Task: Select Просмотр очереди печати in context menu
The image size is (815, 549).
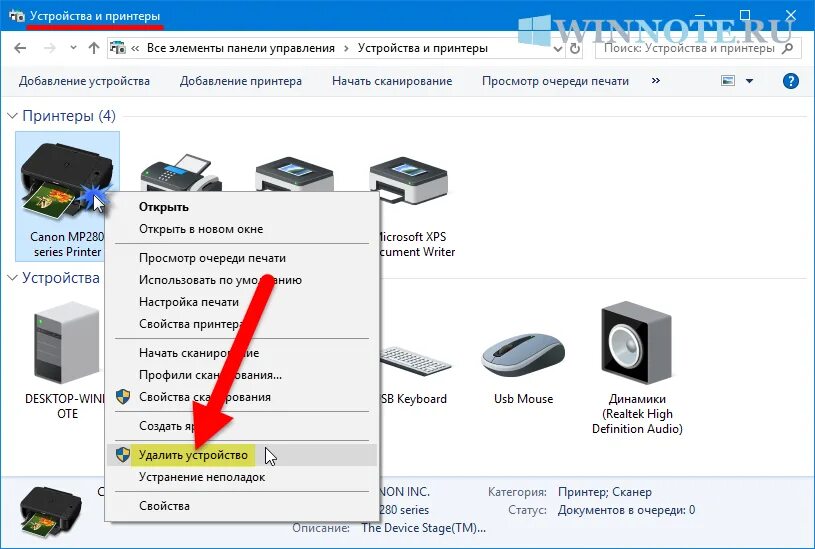Action: coord(242,258)
